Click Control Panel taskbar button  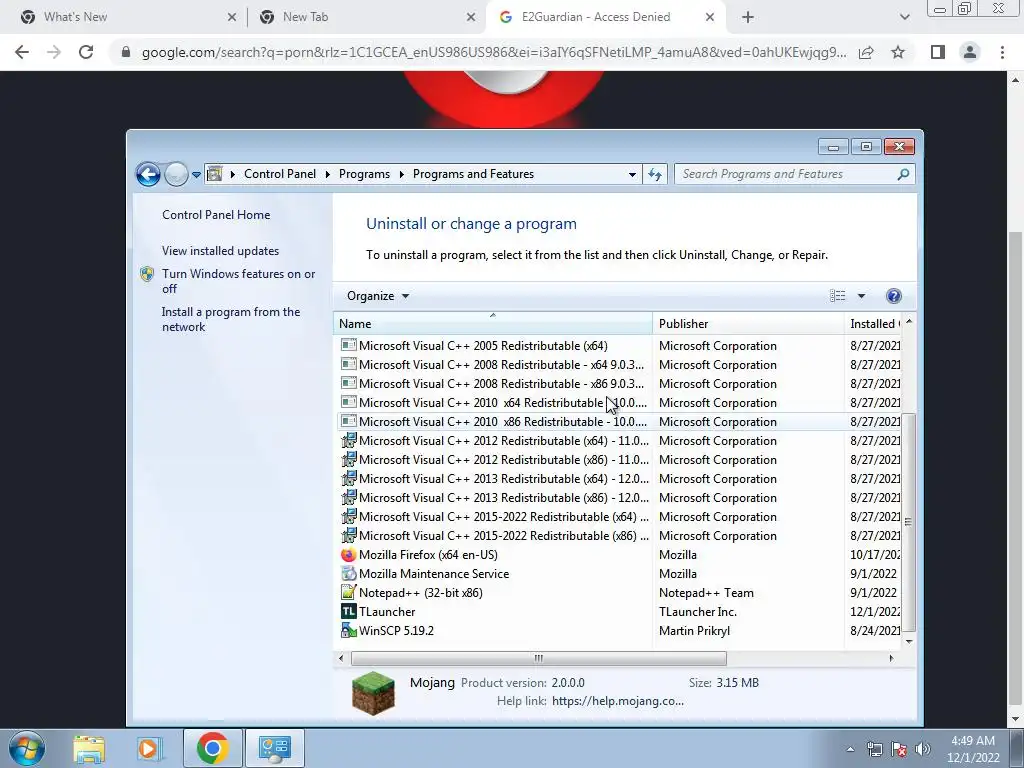pyautogui.click(x=274, y=748)
